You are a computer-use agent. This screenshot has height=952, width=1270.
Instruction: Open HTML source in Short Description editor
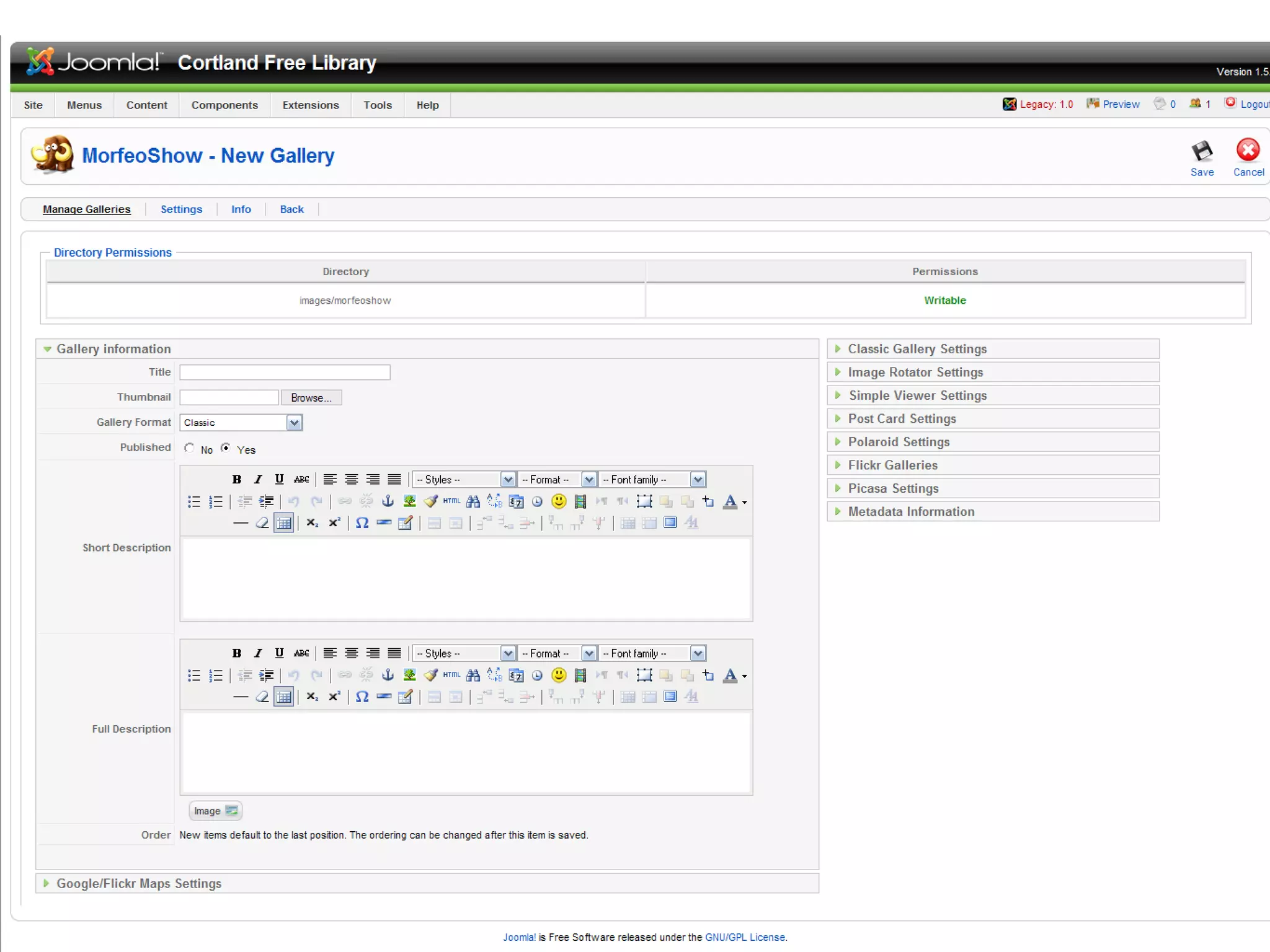pos(451,501)
